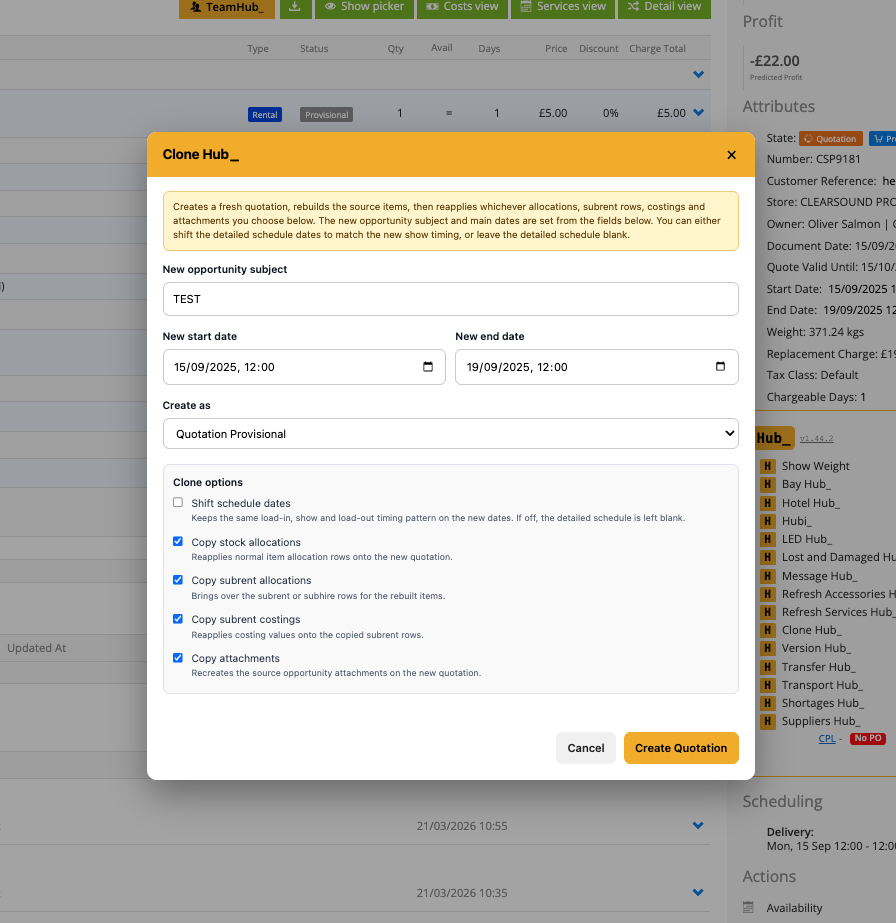The image size is (896, 923).
Task: Close the Clone Hub_ dialog
Action: coord(731,155)
